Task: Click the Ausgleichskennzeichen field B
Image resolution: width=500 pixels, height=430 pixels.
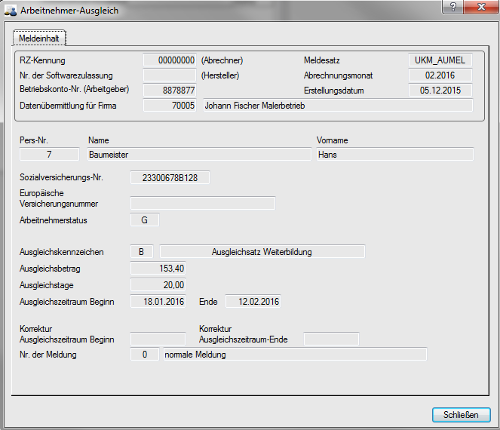Action: (x=142, y=251)
